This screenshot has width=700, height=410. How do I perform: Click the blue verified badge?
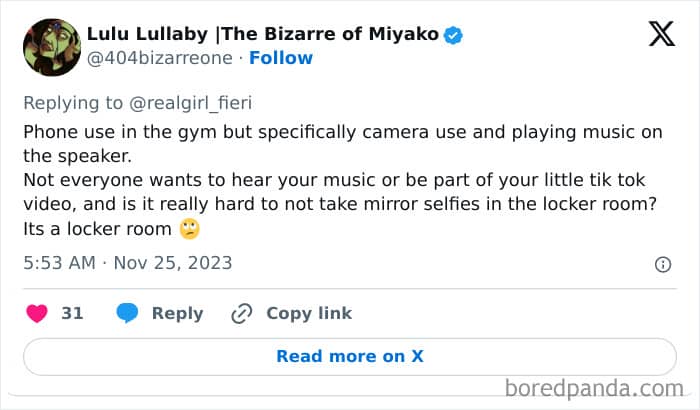click(x=454, y=35)
